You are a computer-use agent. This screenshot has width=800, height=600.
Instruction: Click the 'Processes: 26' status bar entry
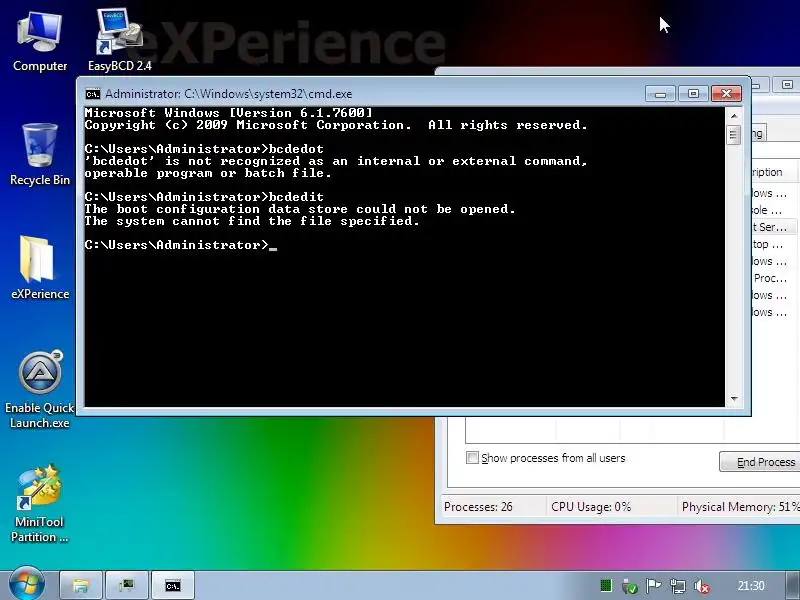click(478, 507)
